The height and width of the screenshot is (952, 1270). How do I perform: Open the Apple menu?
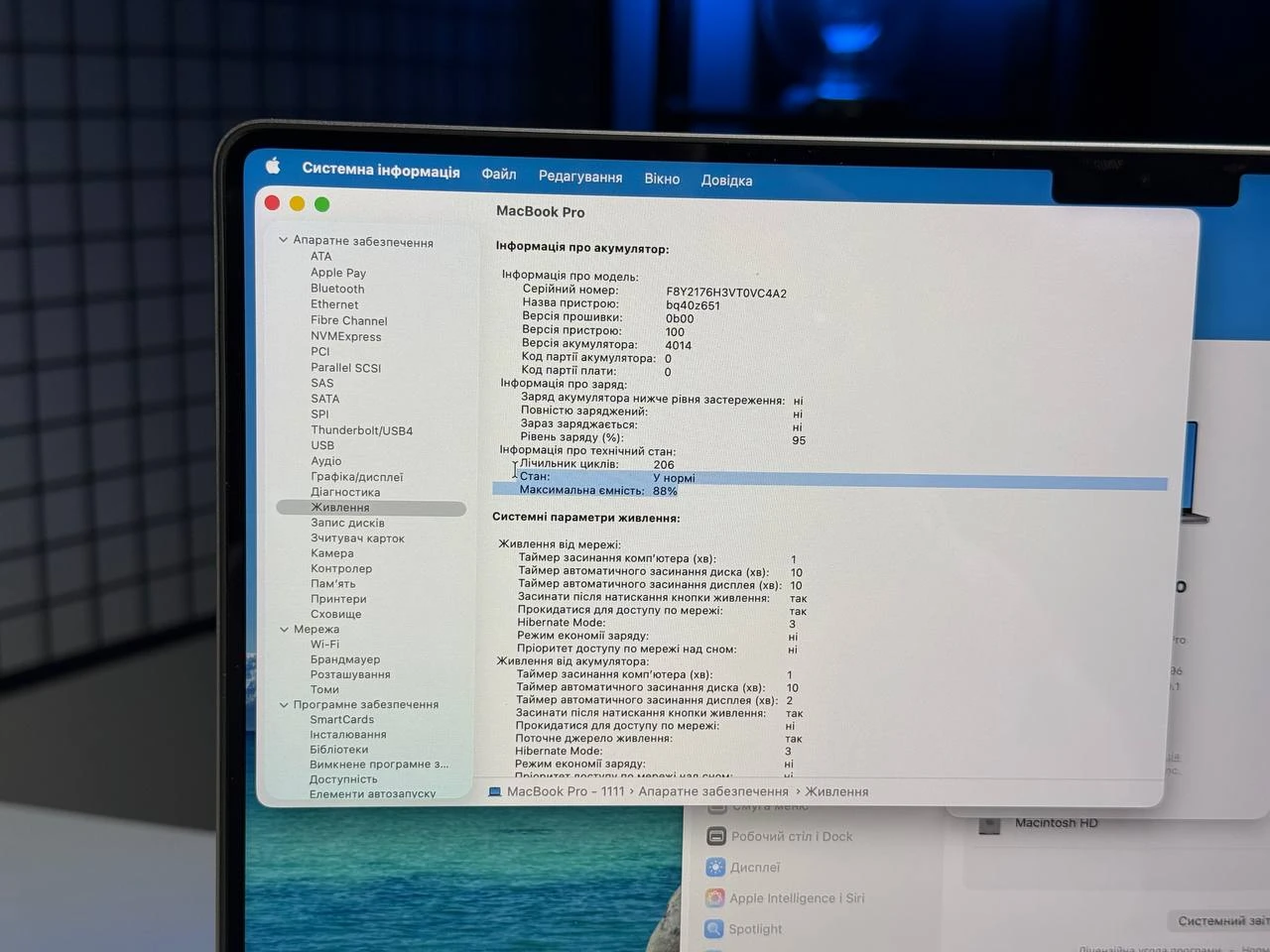click(273, 166)
